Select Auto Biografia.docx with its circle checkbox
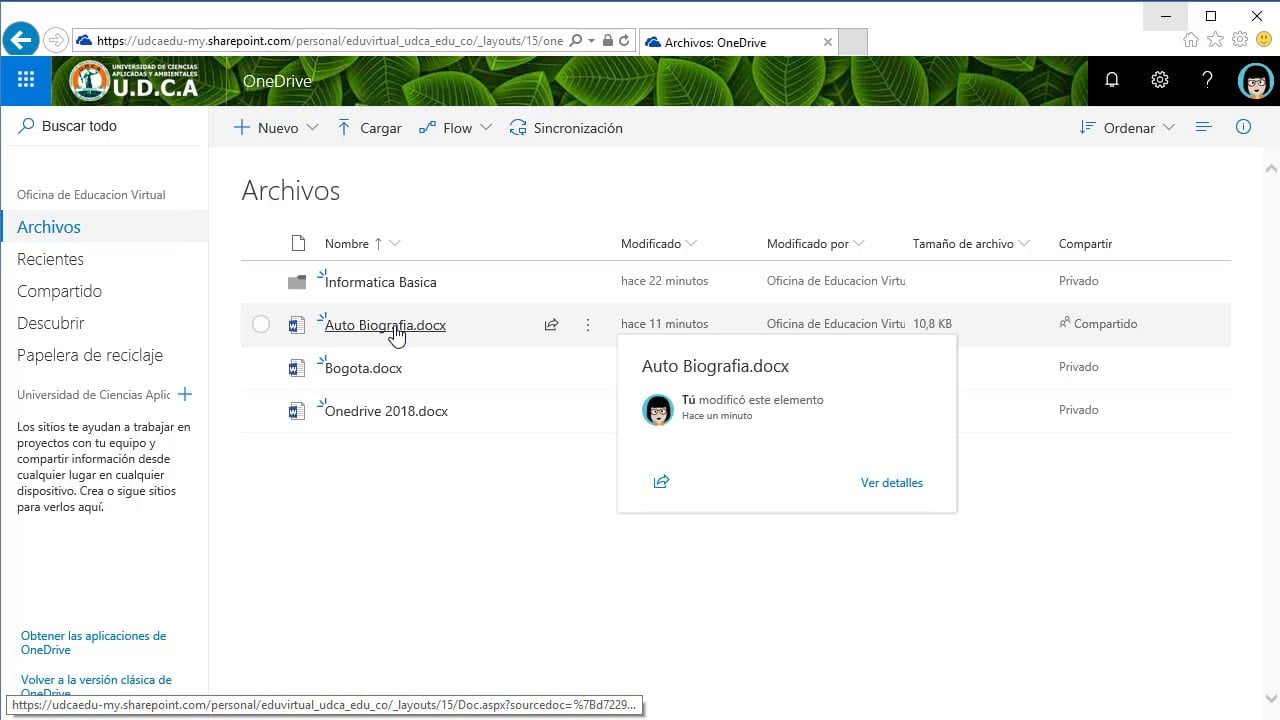 261,324
